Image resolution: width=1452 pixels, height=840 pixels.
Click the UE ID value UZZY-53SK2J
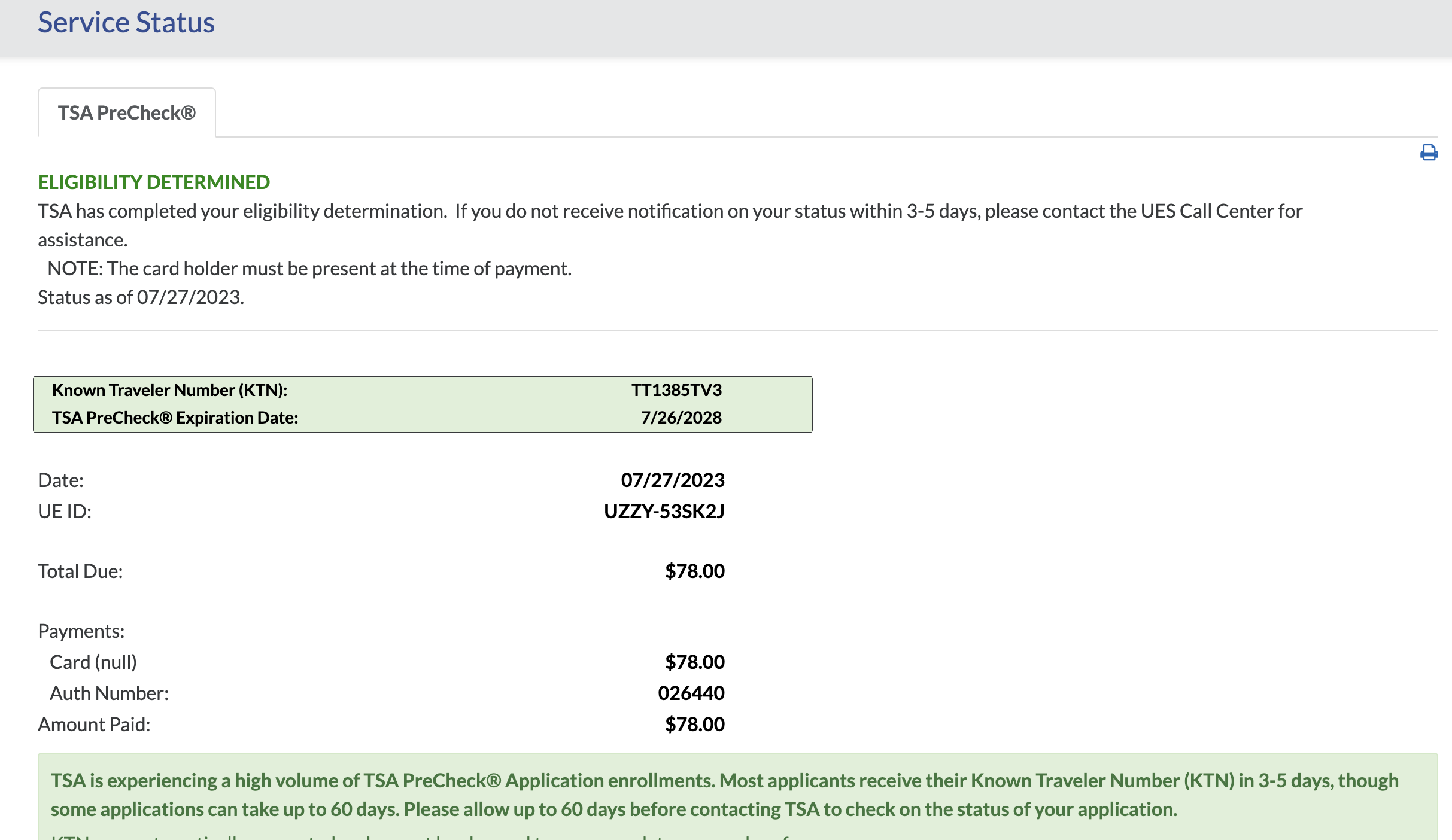coord(664,511)
